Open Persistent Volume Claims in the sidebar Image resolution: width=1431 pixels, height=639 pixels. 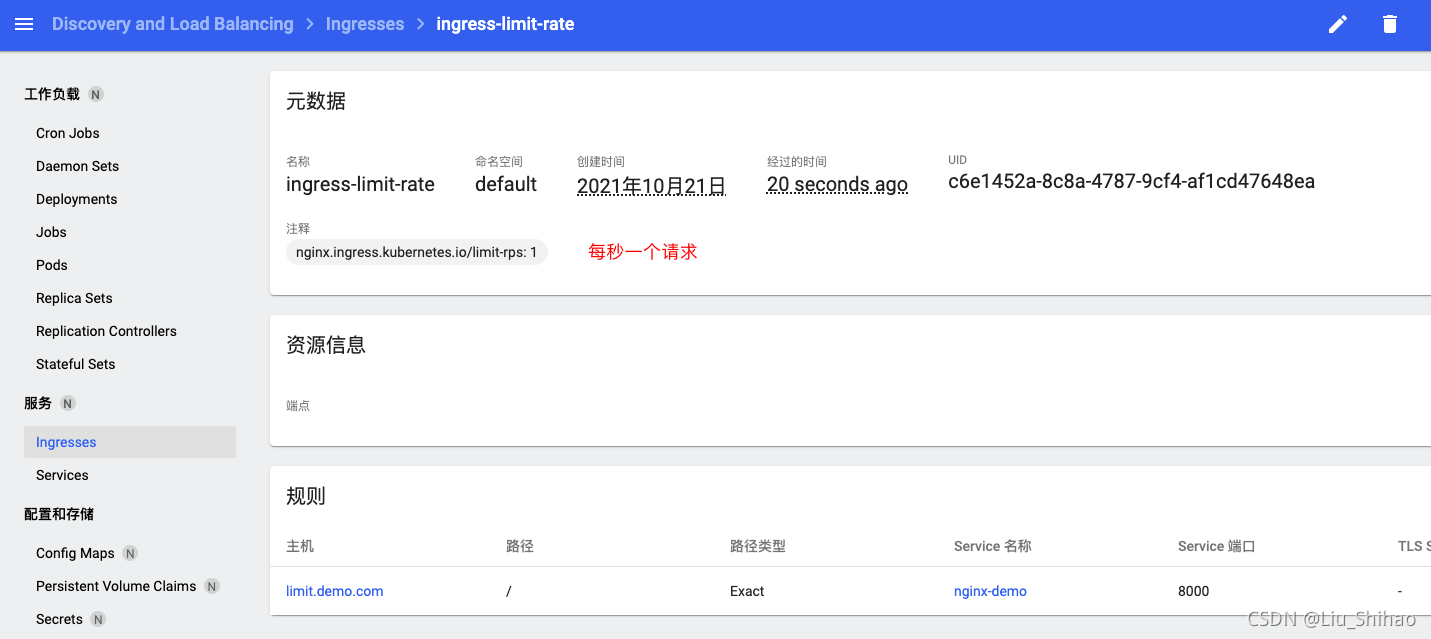[116, 586]
